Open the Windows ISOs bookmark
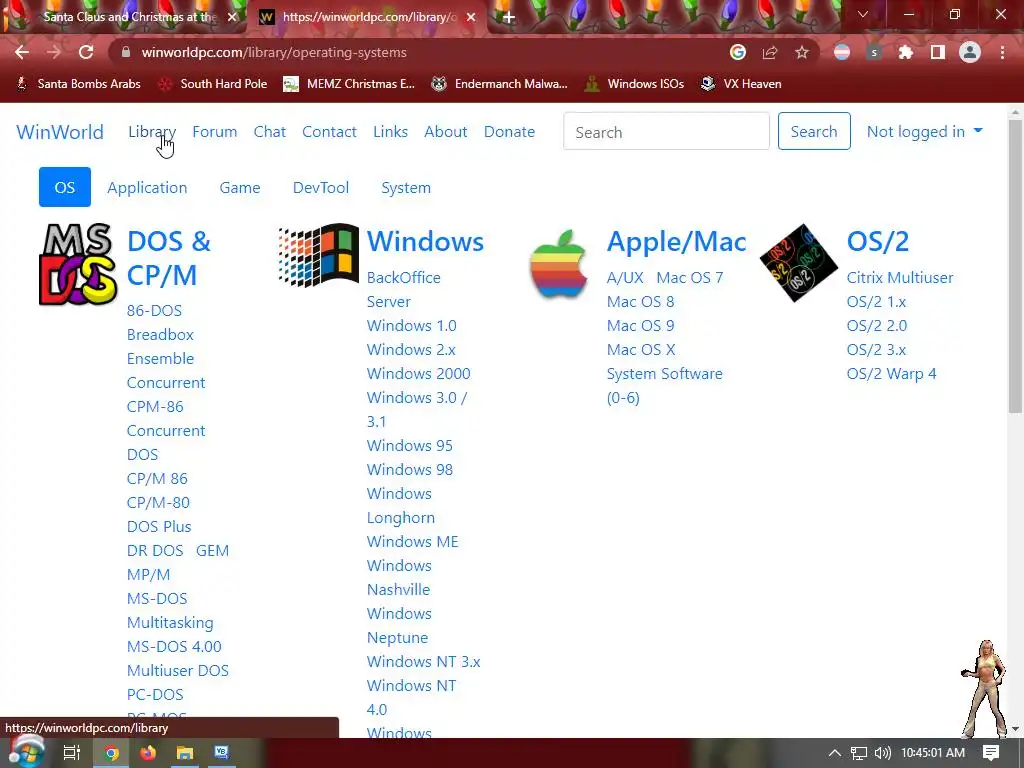Viewport: 1024px width, 768px height. point(635,84)
